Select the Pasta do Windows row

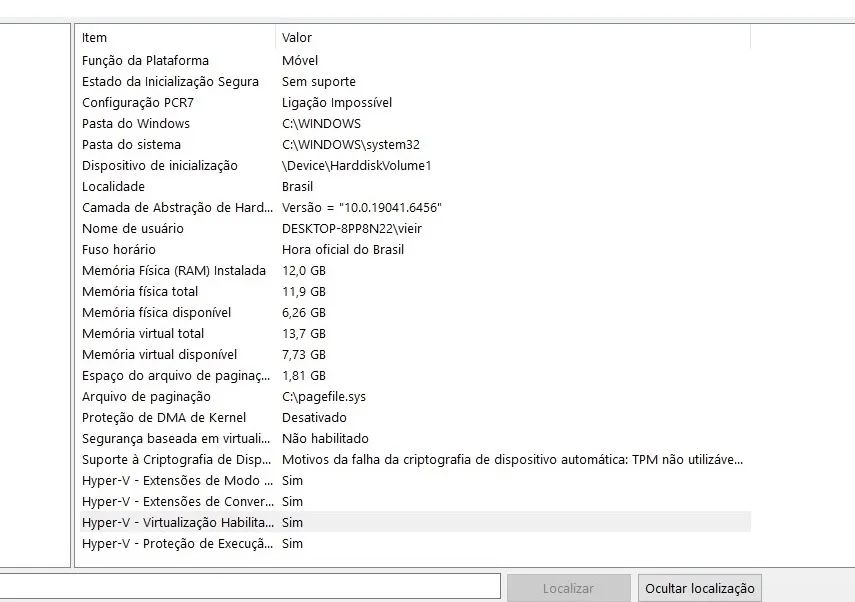(x=415, y=124)
